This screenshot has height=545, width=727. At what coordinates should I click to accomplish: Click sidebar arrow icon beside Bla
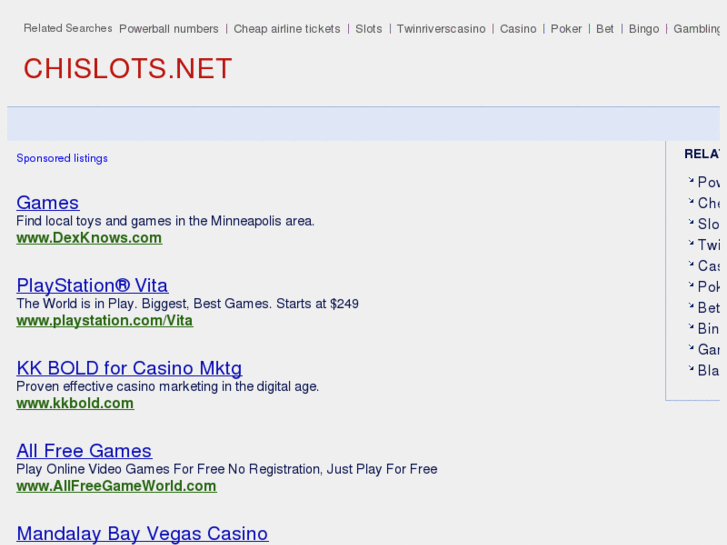coord(691,368)
